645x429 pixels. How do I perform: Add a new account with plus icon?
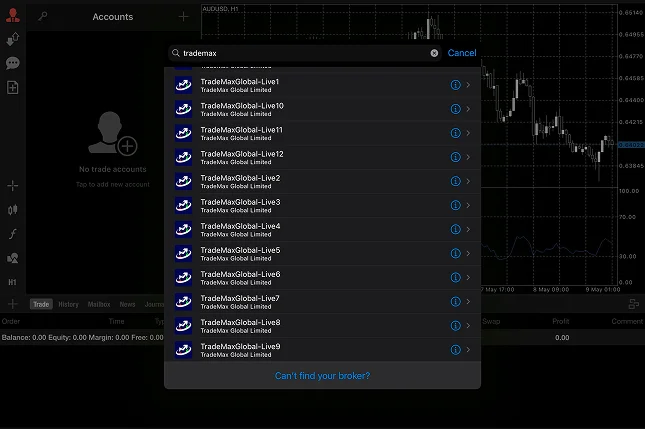183,16
